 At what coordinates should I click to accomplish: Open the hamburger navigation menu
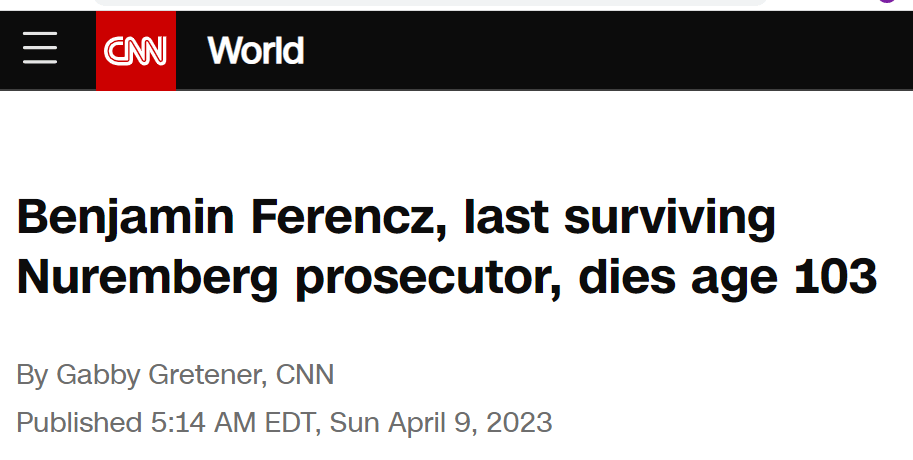coord(40,50)
